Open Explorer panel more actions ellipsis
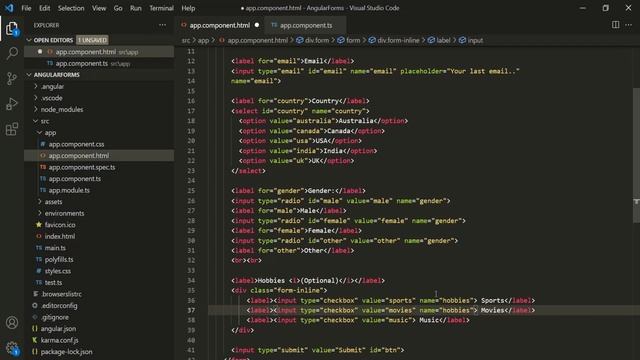 pyautogui.click(x=162, y=25)
